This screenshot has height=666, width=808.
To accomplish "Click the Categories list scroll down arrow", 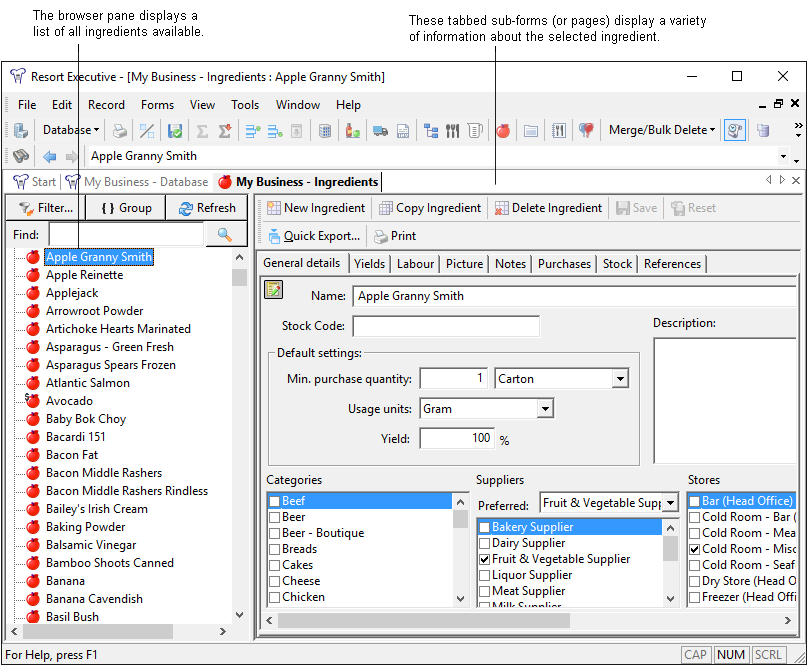I will [460, 599].
